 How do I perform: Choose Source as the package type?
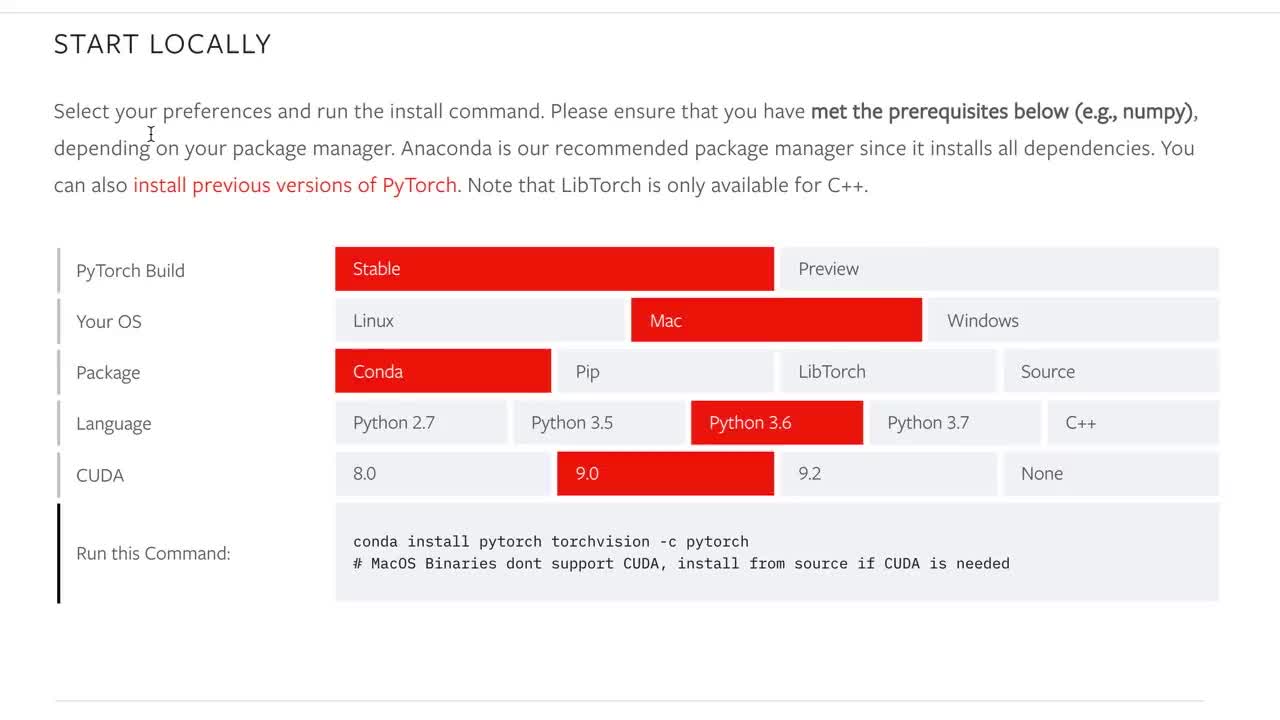(1110, 372)
